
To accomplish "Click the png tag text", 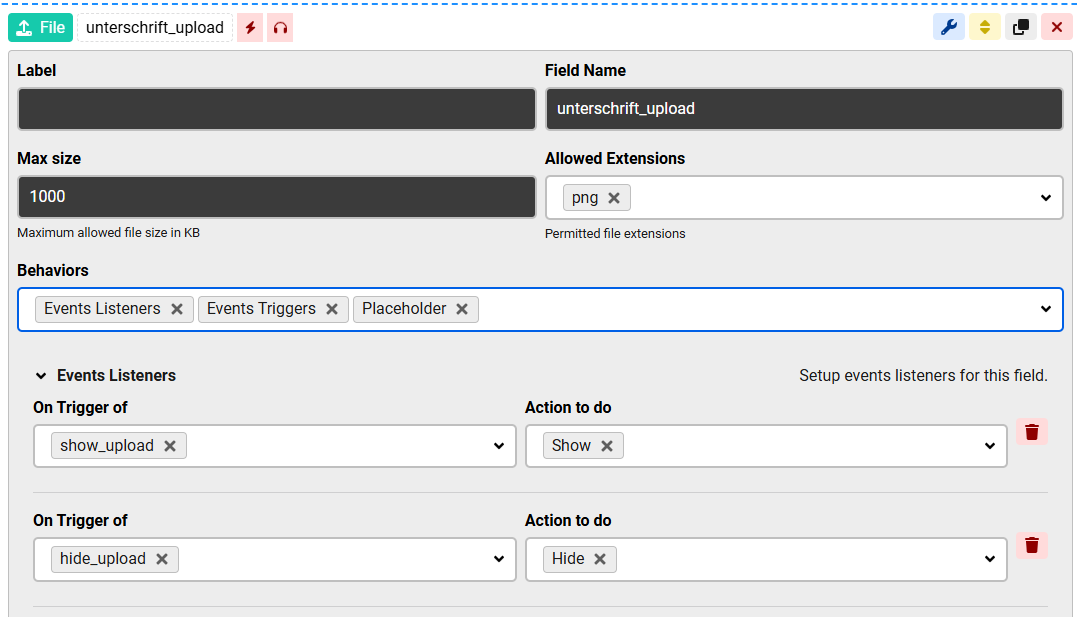I will coord(585,198).
